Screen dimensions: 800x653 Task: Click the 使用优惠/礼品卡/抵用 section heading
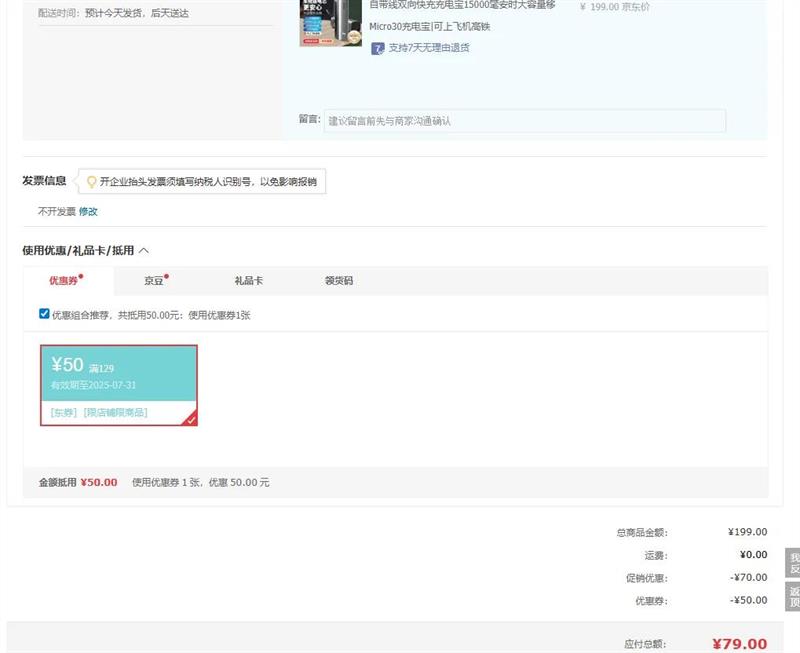coord(78,250)
